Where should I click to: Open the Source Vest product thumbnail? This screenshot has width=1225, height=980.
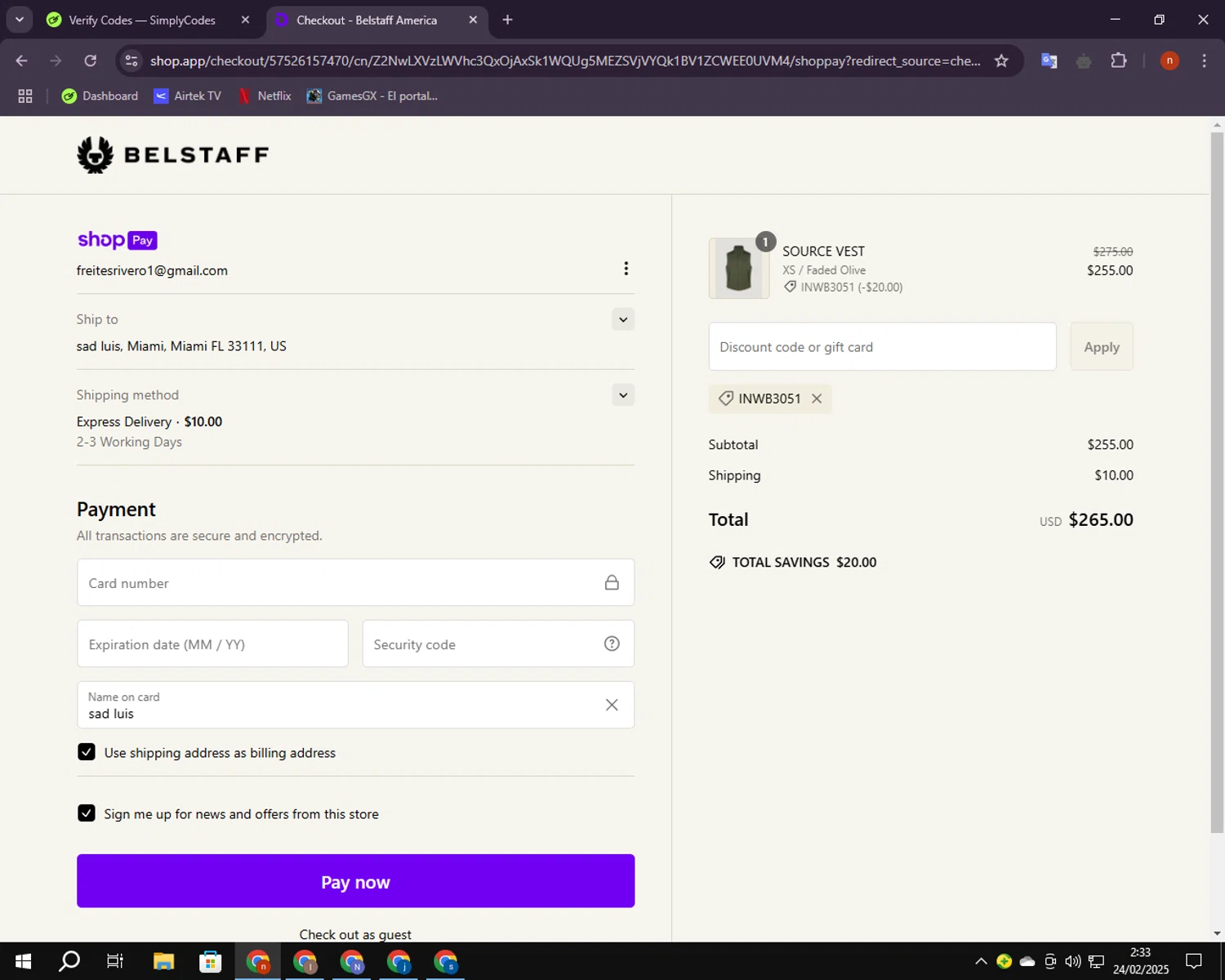click(x=739, y=269)
